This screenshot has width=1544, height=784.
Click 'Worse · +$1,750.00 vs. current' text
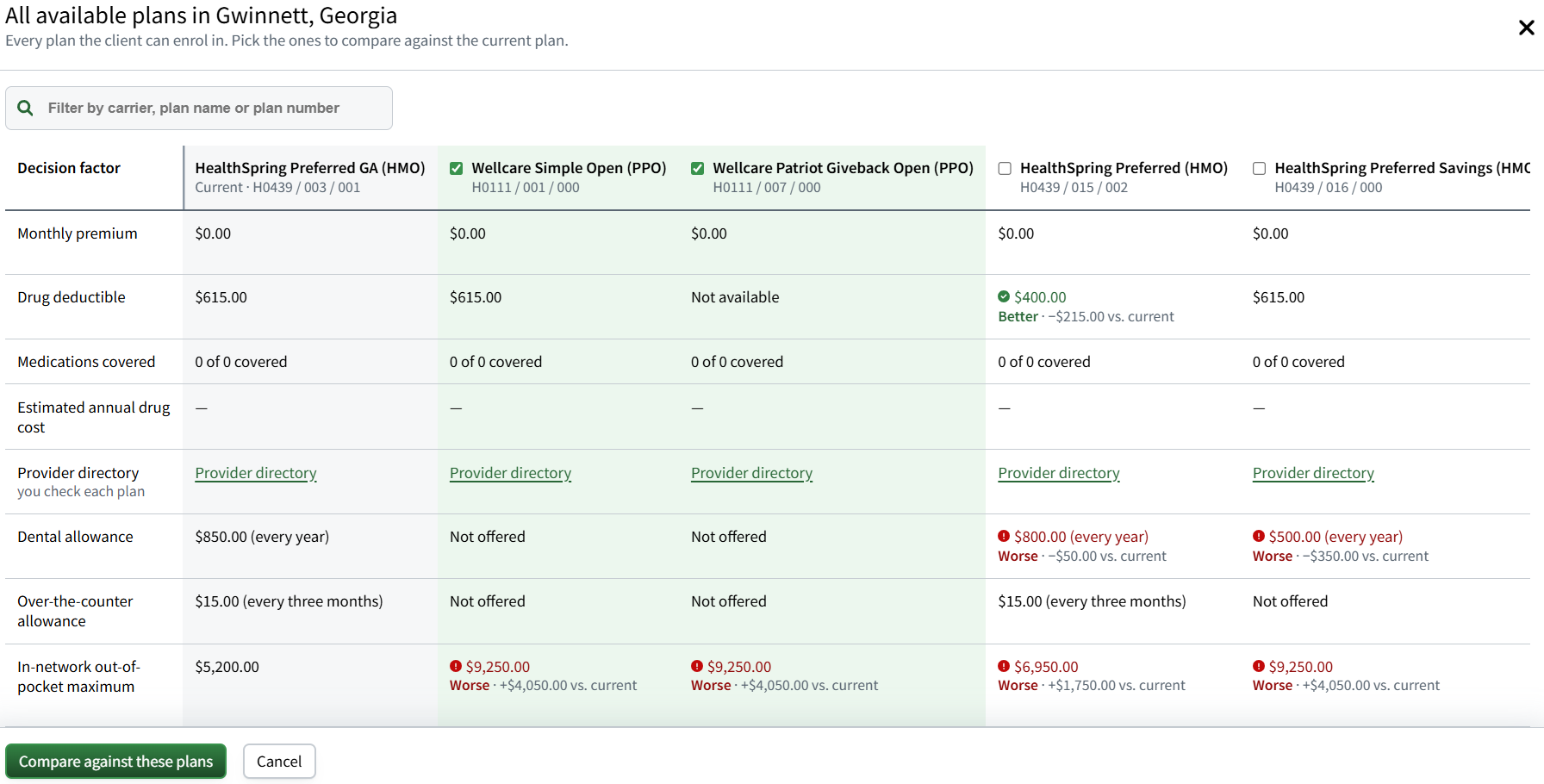(1092, 686)
